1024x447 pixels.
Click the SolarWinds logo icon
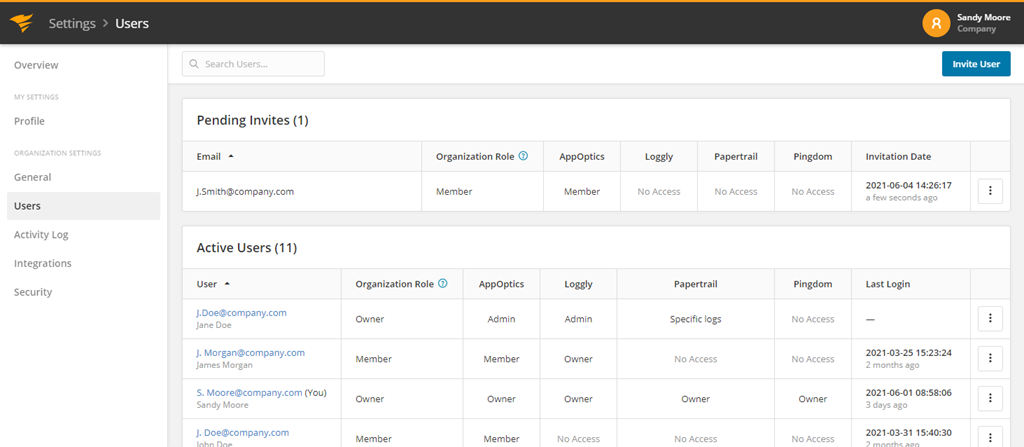click(x=22, y=23)
